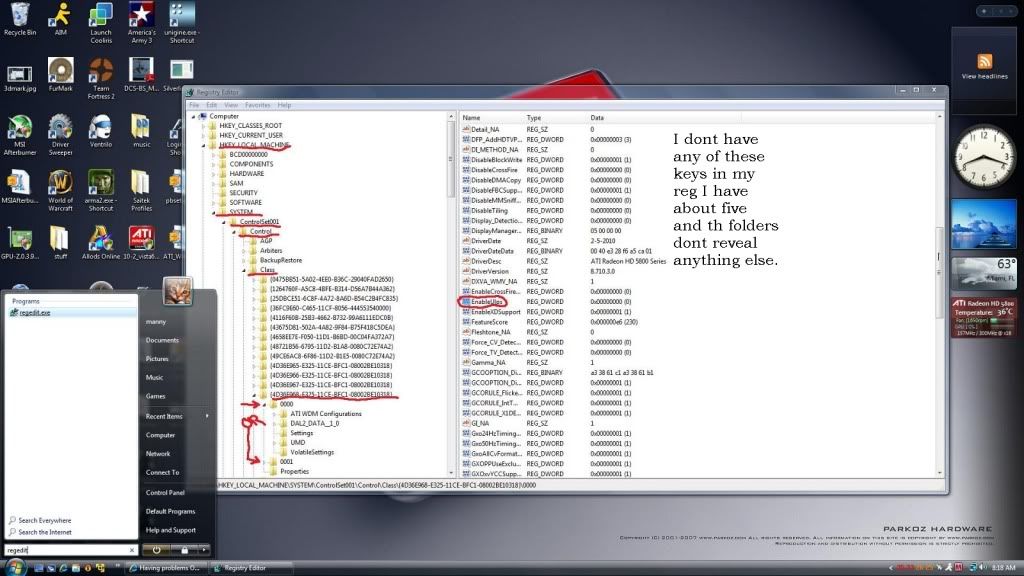Select the ATI 10-2_vista installer icon
1024x576 pixels.
click(x=141, y=243)
